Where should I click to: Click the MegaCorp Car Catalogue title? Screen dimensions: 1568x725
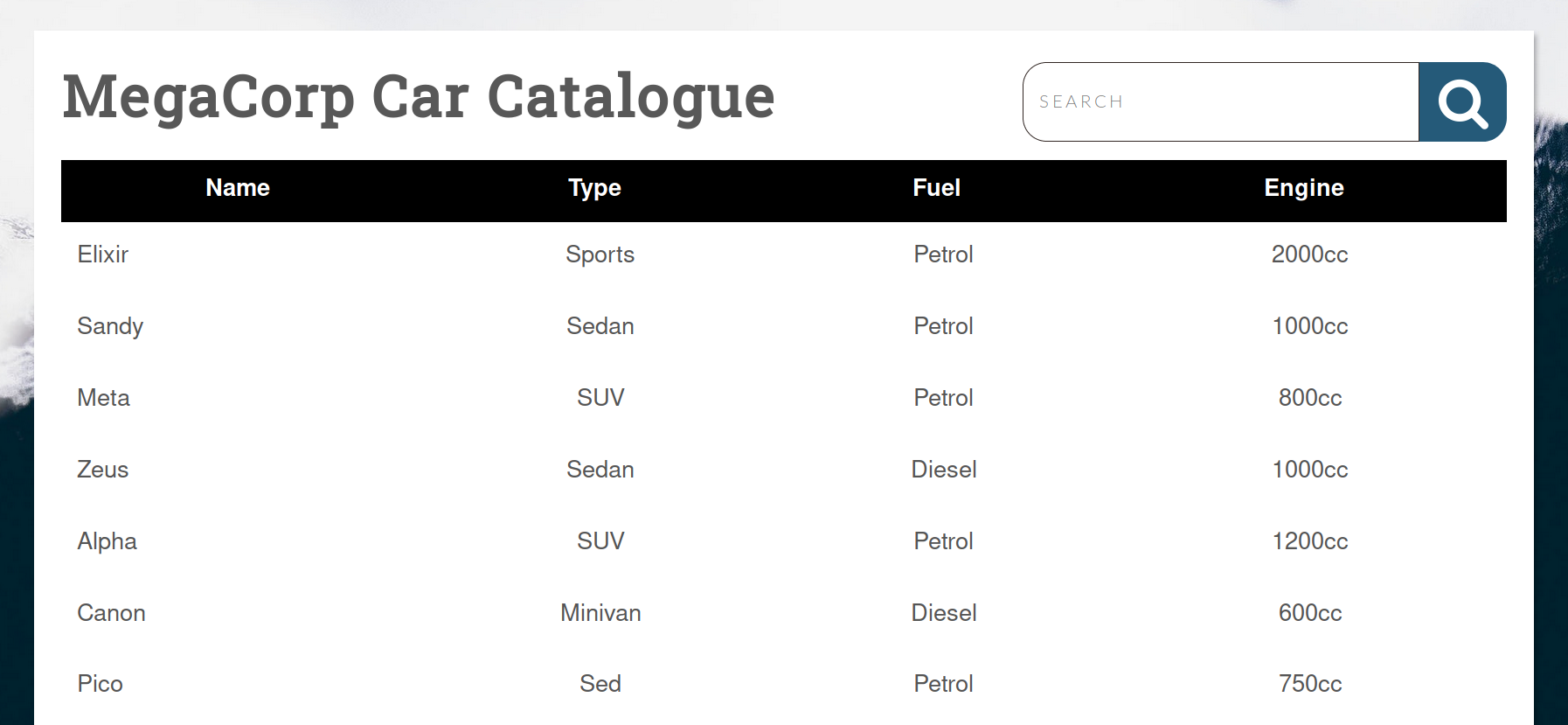point(419,96)
